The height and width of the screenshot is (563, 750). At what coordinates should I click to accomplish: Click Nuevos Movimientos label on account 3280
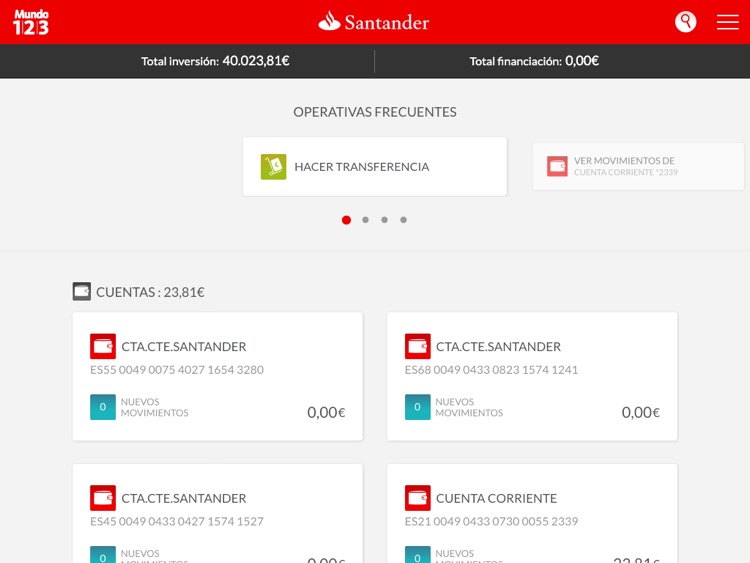pos(154,407)
